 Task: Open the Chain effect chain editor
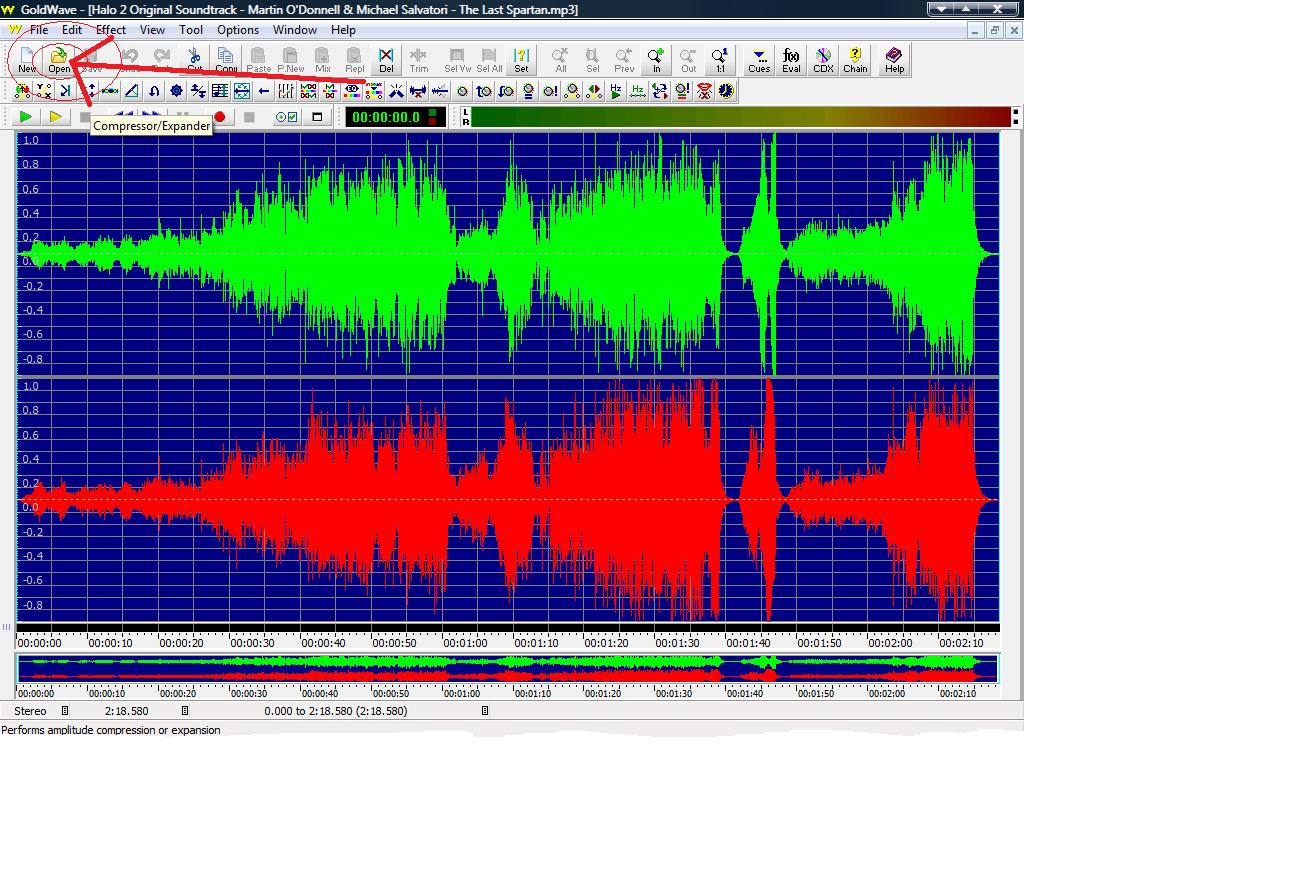855,59
